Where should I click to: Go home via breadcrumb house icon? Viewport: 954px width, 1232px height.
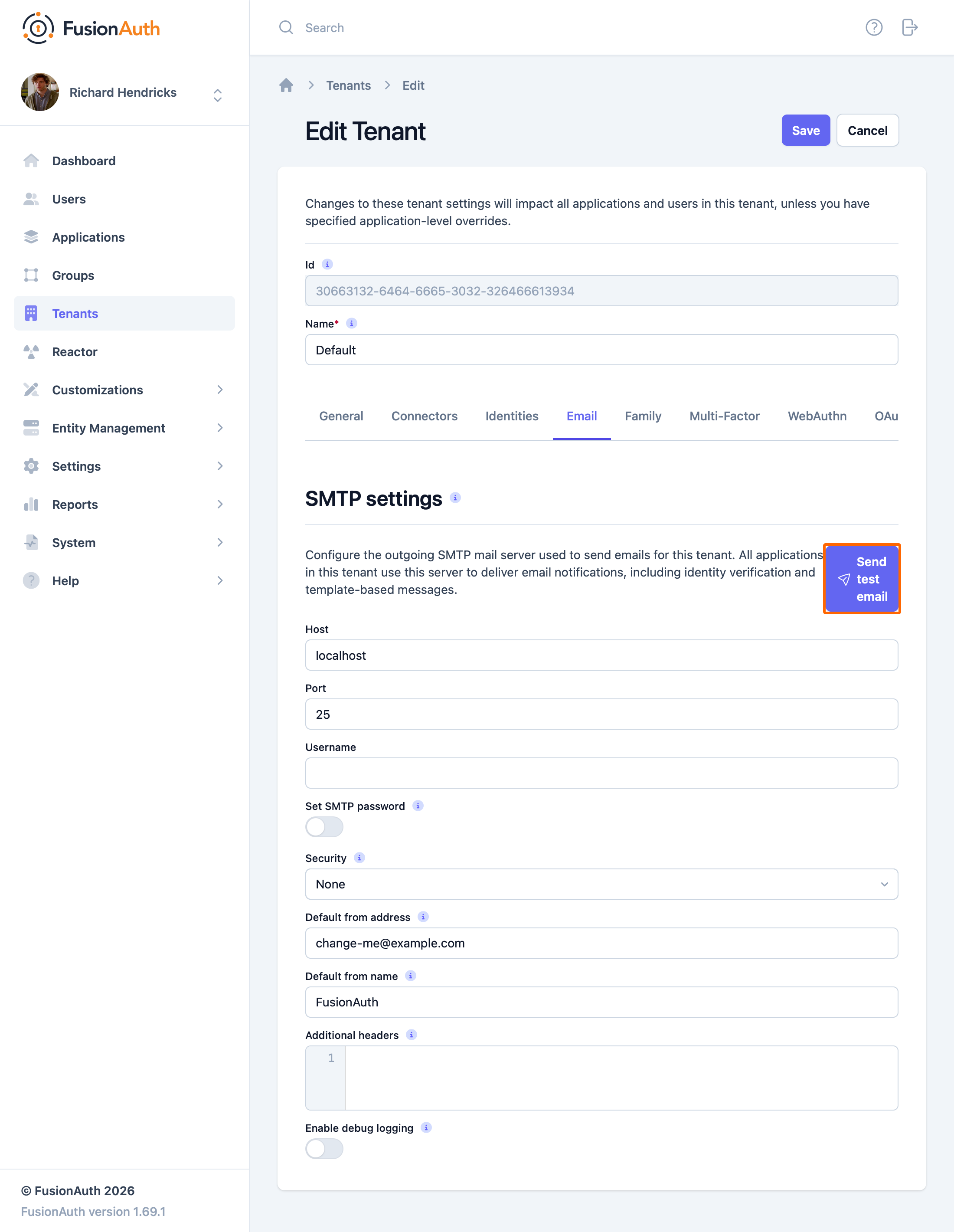tap(287, 85)
